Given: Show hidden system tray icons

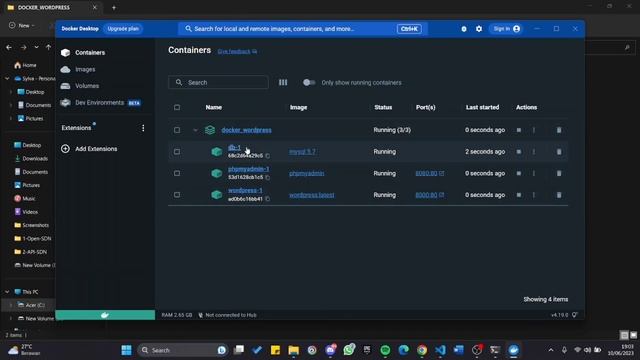Looking at the screenshot, I should 551,350.
